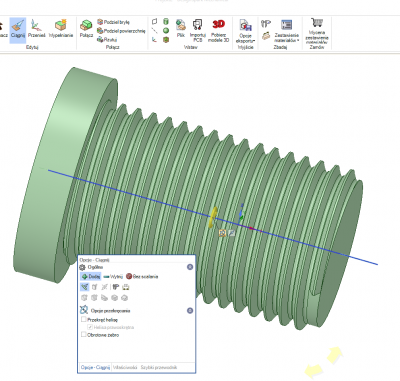Open the Zestawienie materiałów dropdown
Image resolution: width=400 pixels, height=381 pixels.
286,31
